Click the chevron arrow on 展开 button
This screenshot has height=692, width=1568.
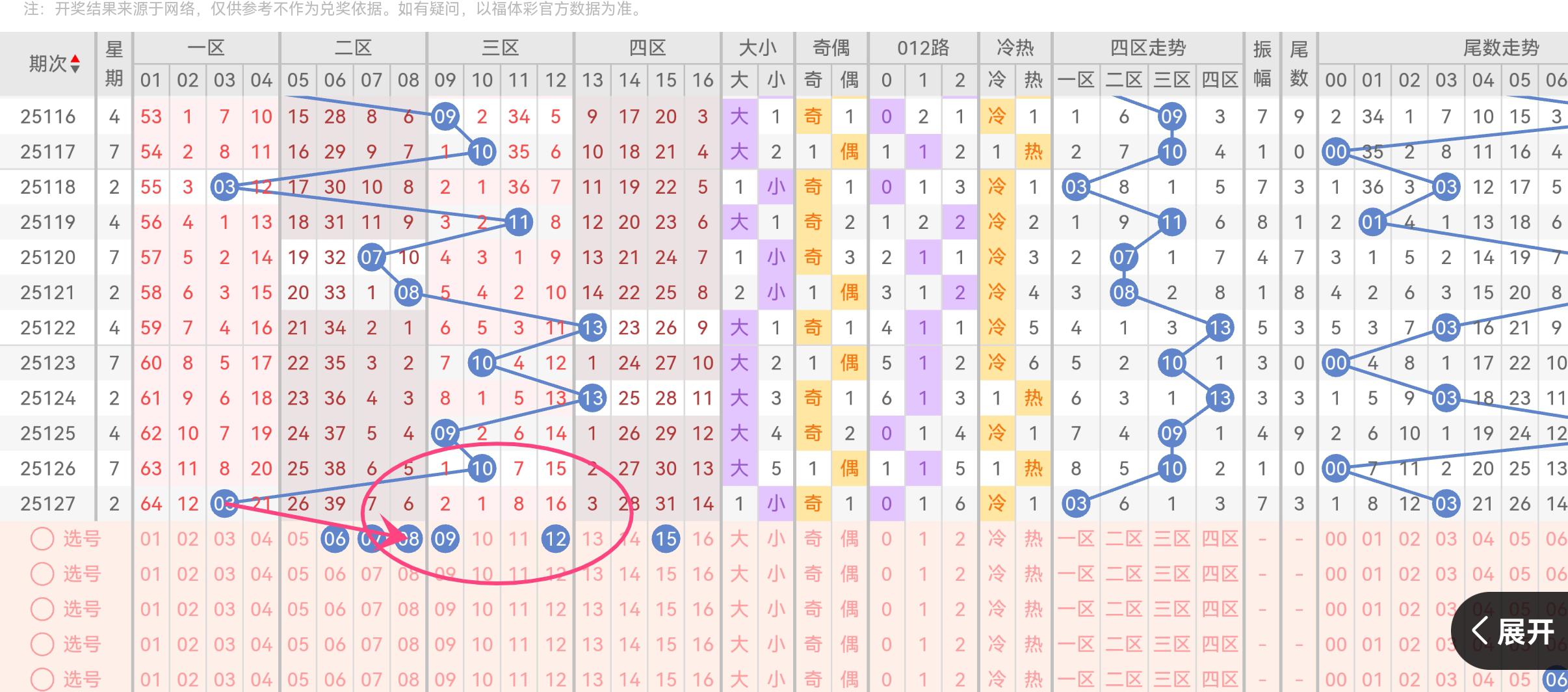point(1480,632)
